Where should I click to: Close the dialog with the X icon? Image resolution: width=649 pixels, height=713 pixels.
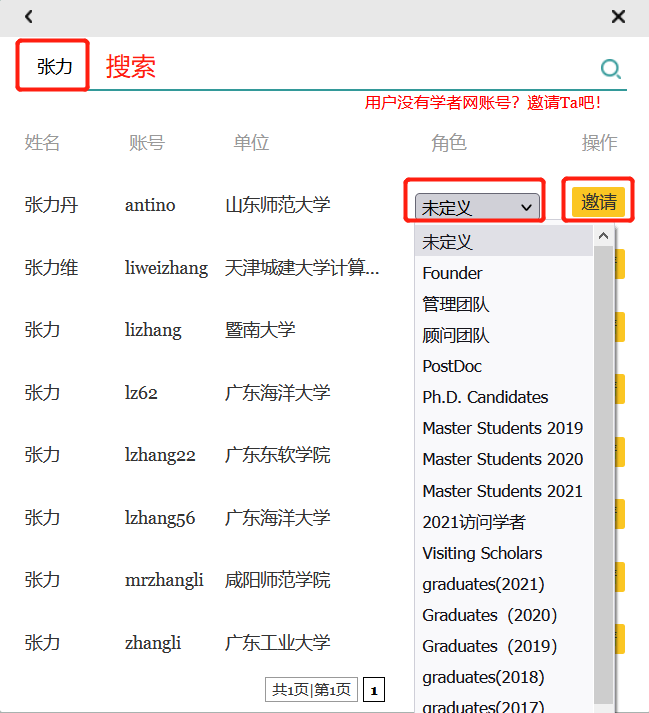[x=618, y=16]
